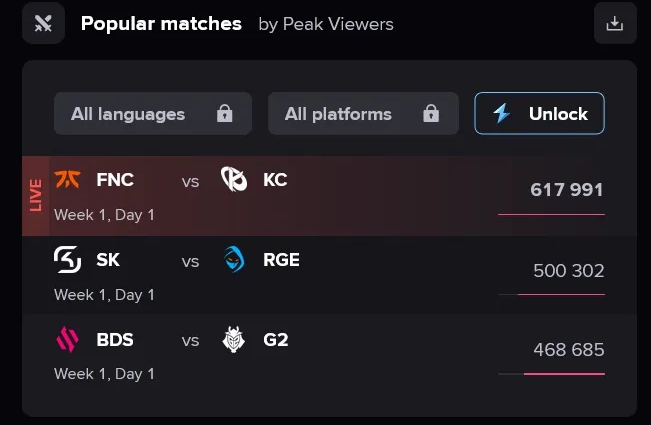Click the red LIVE badge
651x425 pixels.
click(x=36, y=196)
